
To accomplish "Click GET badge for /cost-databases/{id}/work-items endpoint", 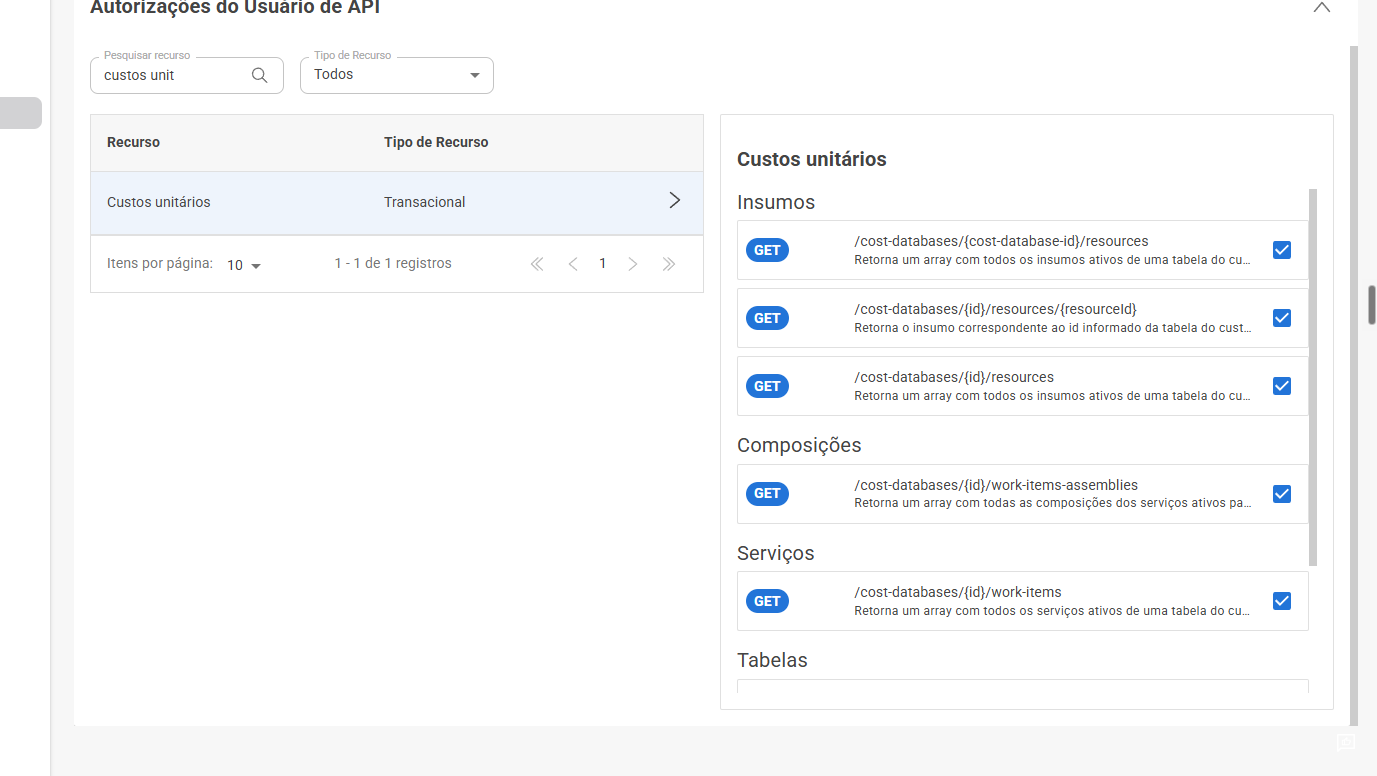I will click(x=767, y=601).
